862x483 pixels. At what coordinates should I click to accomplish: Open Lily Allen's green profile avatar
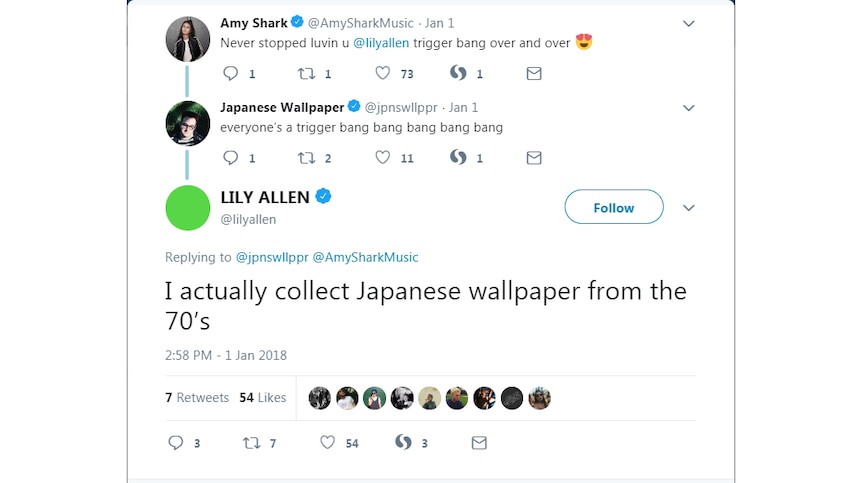point(187,208)
